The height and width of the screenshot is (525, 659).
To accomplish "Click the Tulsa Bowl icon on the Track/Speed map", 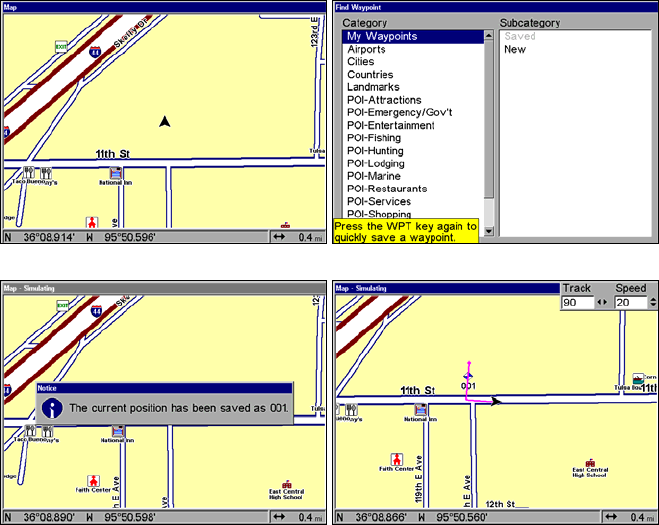I will 638,379.
